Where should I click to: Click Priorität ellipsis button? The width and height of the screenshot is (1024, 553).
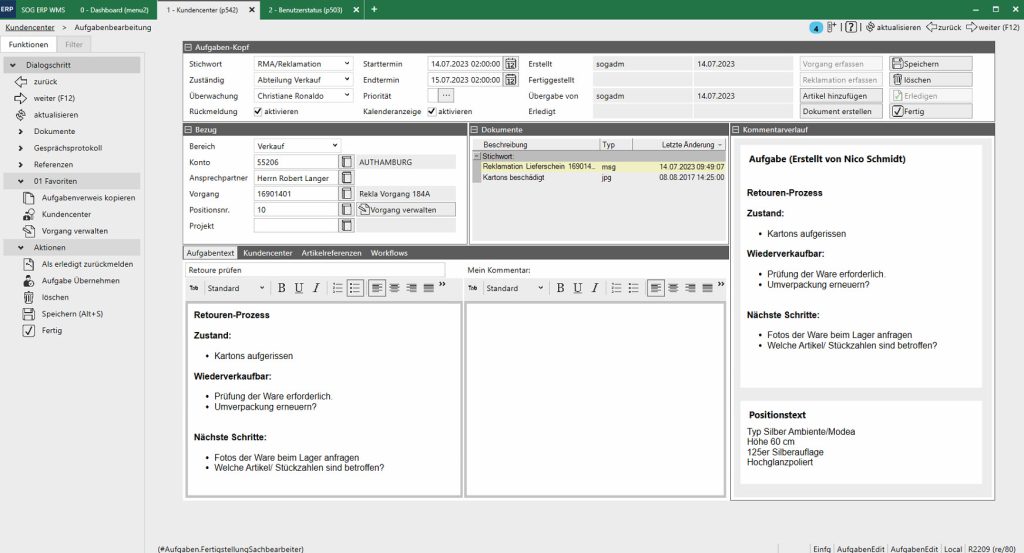(x=445, y=96)
